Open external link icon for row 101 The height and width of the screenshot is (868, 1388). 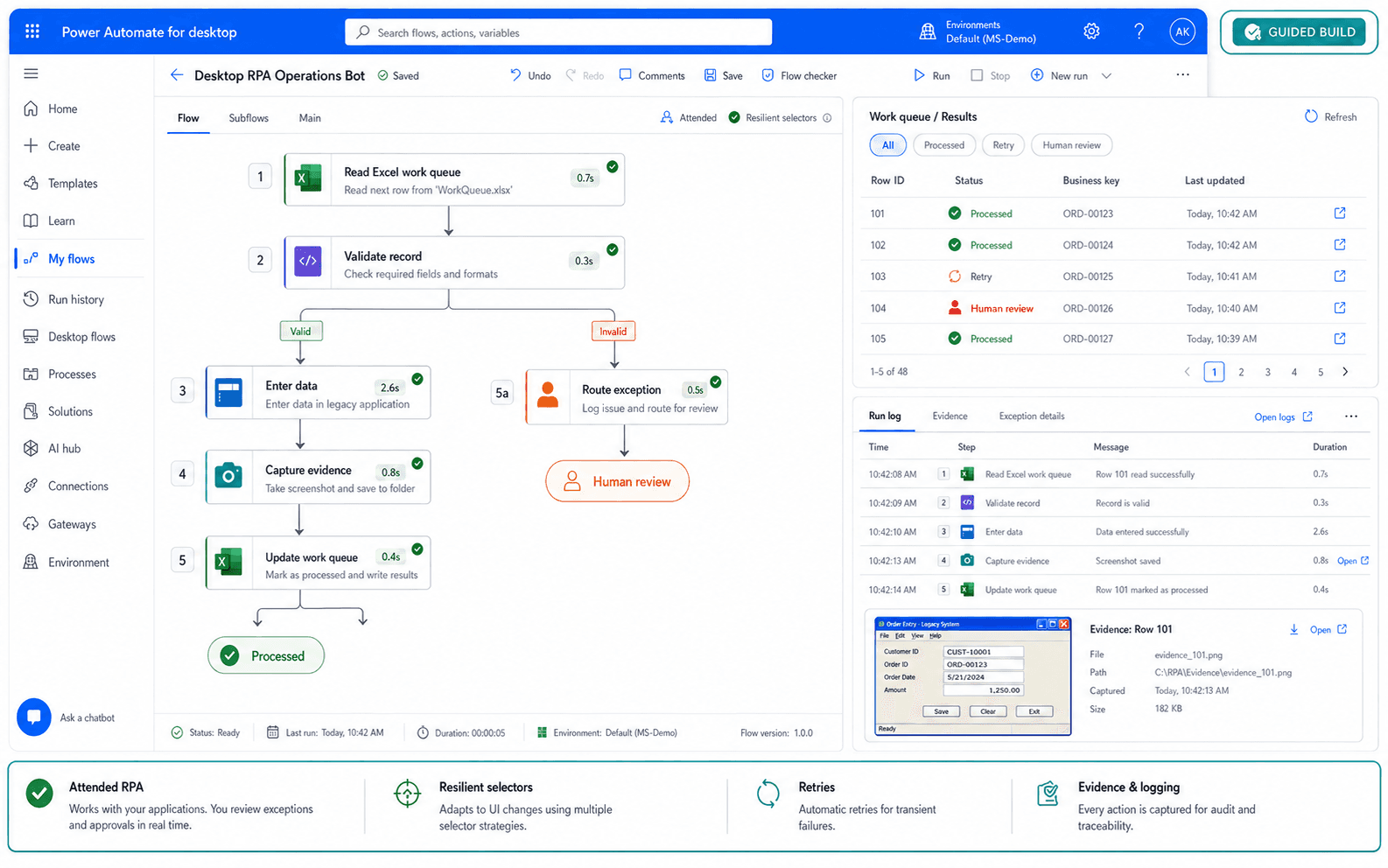(1340, 213)
